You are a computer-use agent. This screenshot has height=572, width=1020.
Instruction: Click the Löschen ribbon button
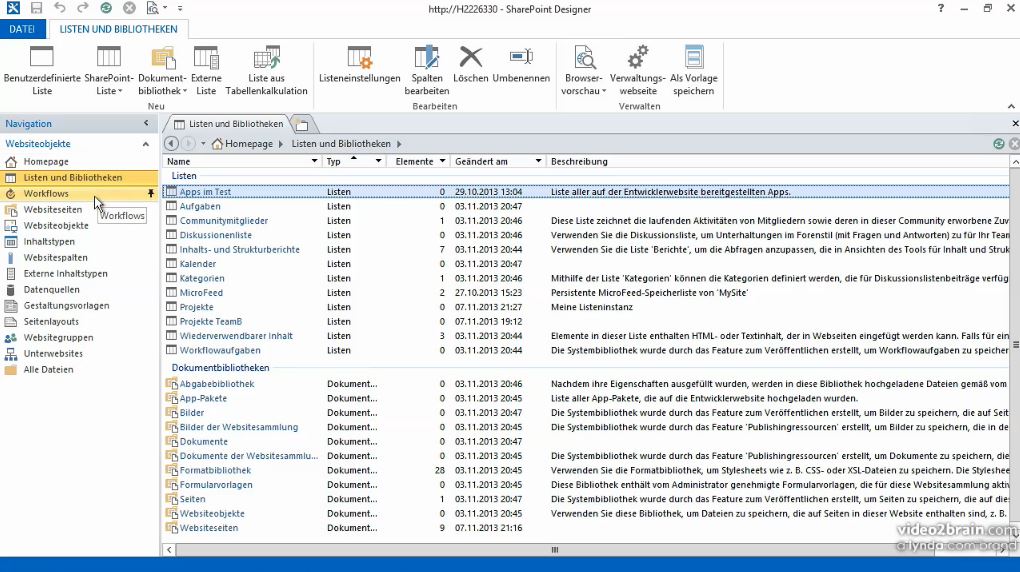pos(470,65)
